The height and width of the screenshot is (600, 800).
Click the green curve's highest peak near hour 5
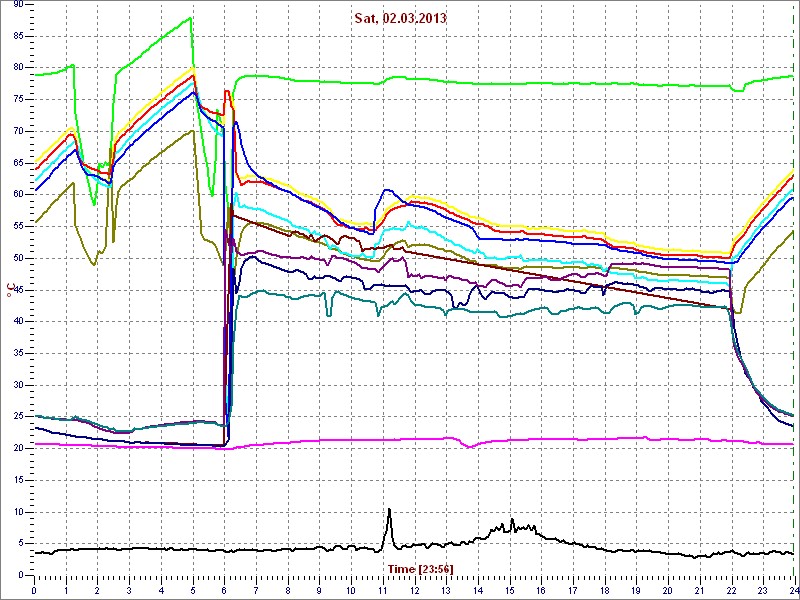click(x=190, y=18)
